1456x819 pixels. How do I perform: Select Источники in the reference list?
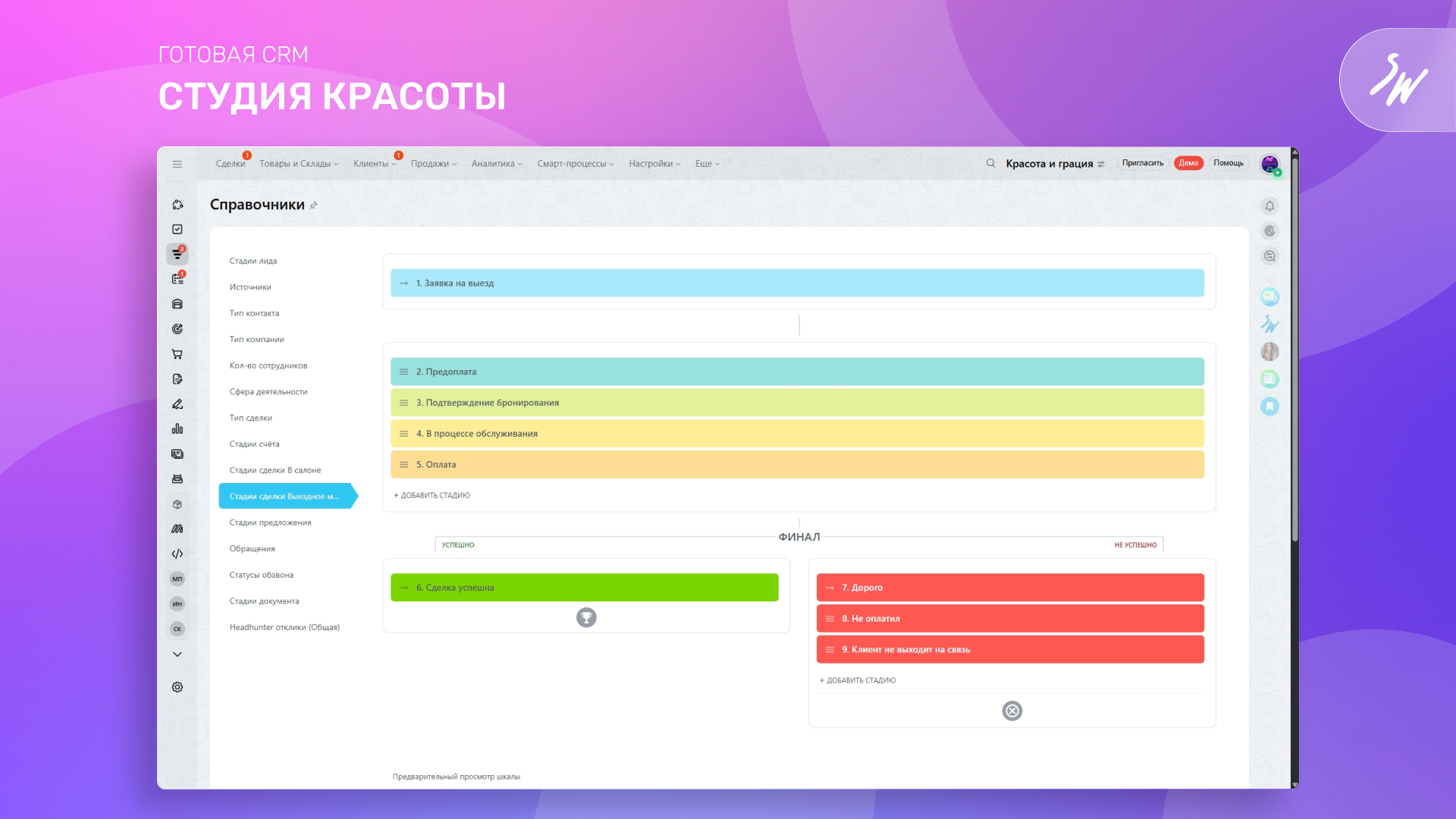coord(250,287)
